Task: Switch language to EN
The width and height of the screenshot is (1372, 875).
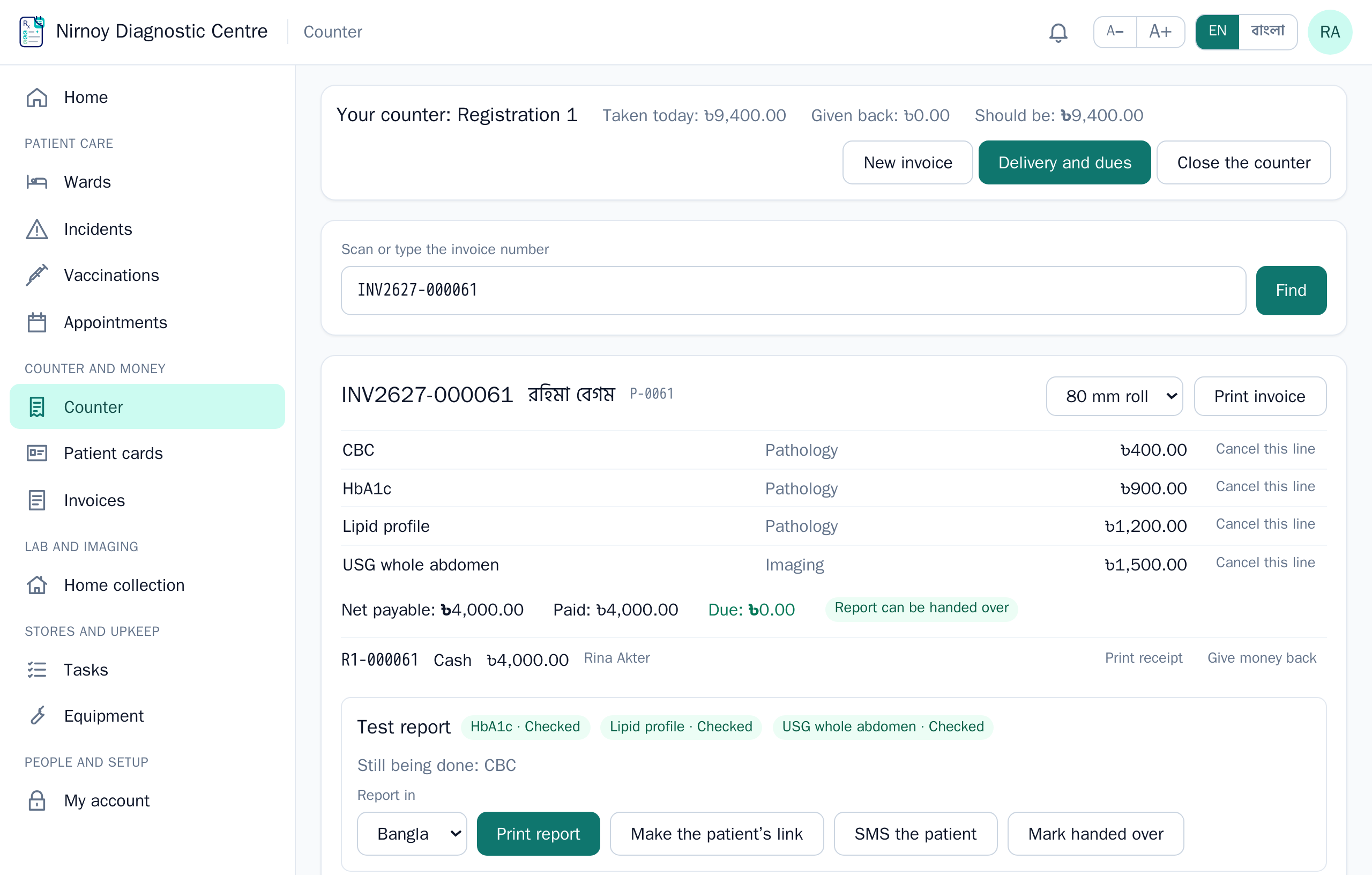Action: [x=1218, y=31]
